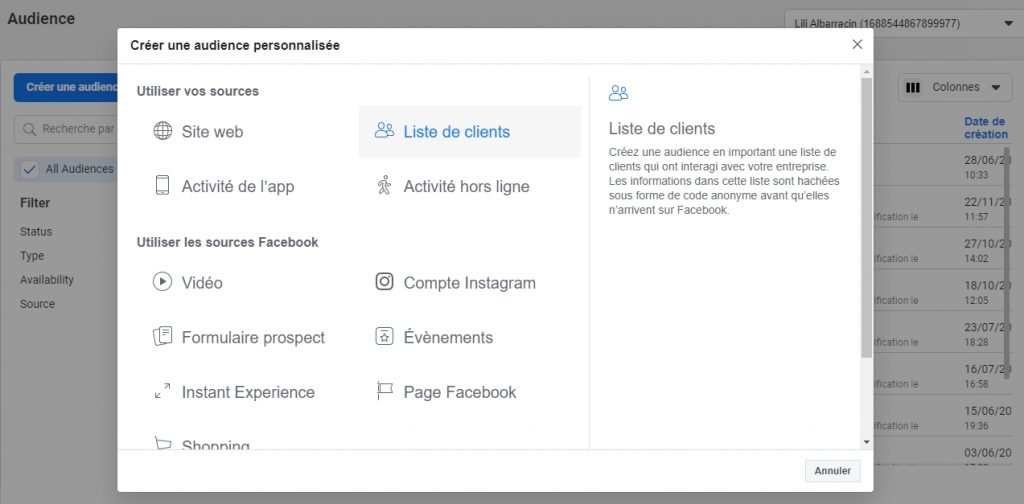Toggle the All Audiences checkbox
Viewport: 1024px width, 504px height.
click(29, 169)
